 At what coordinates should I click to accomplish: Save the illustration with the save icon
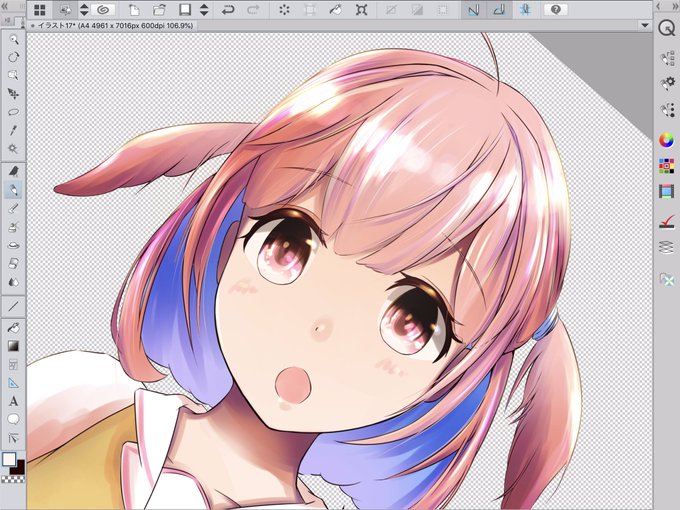pyautogui.click(x=185, y=10)
